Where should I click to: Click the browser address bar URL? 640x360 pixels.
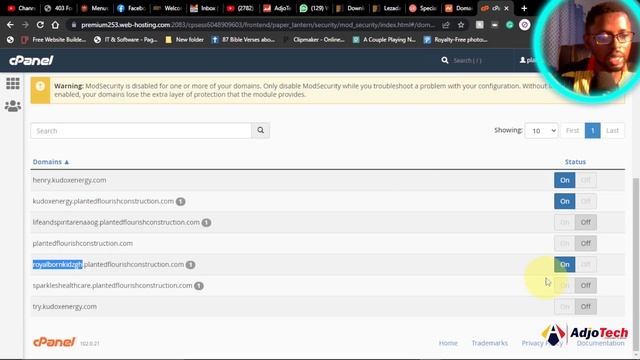coord(258,25)
